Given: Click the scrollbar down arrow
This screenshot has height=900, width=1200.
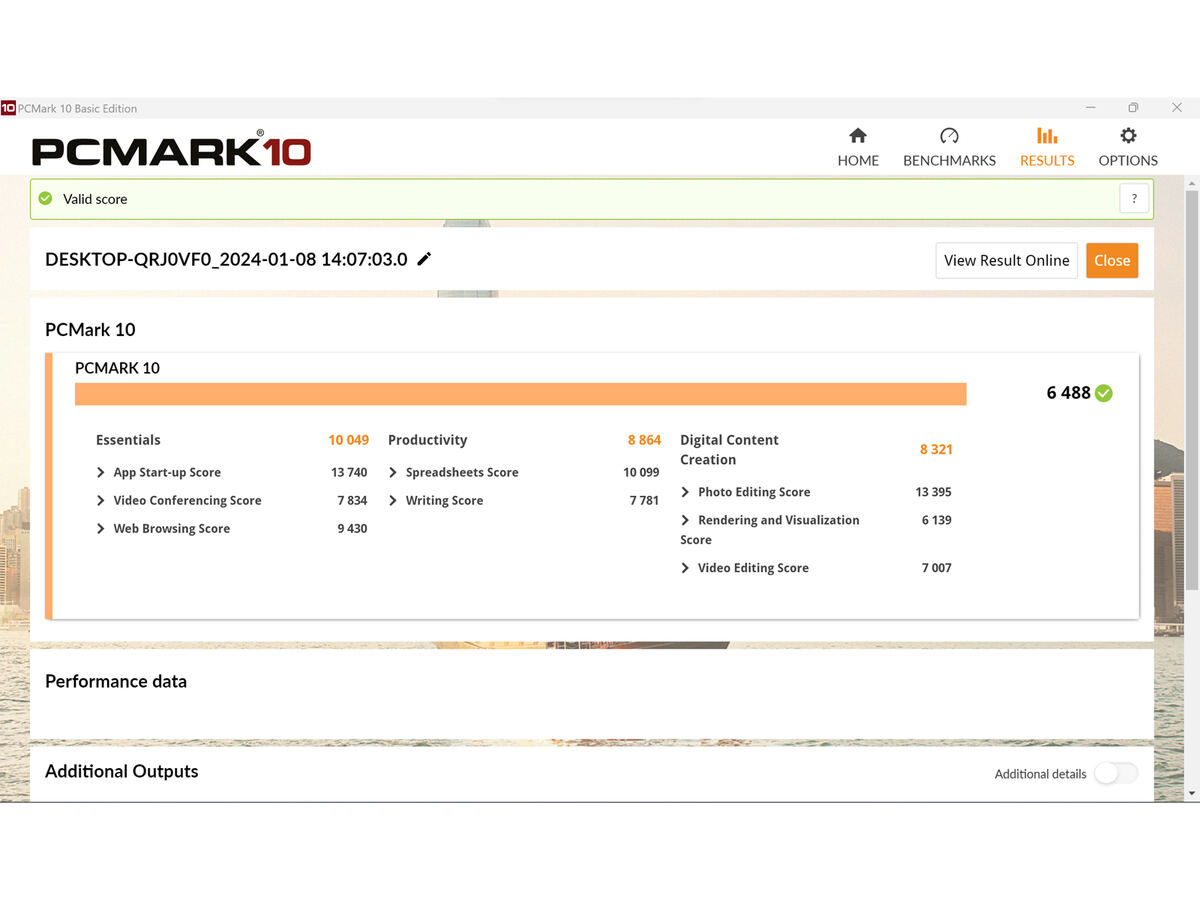Looking at the screenshot, I should click(x=1191, y=793).
